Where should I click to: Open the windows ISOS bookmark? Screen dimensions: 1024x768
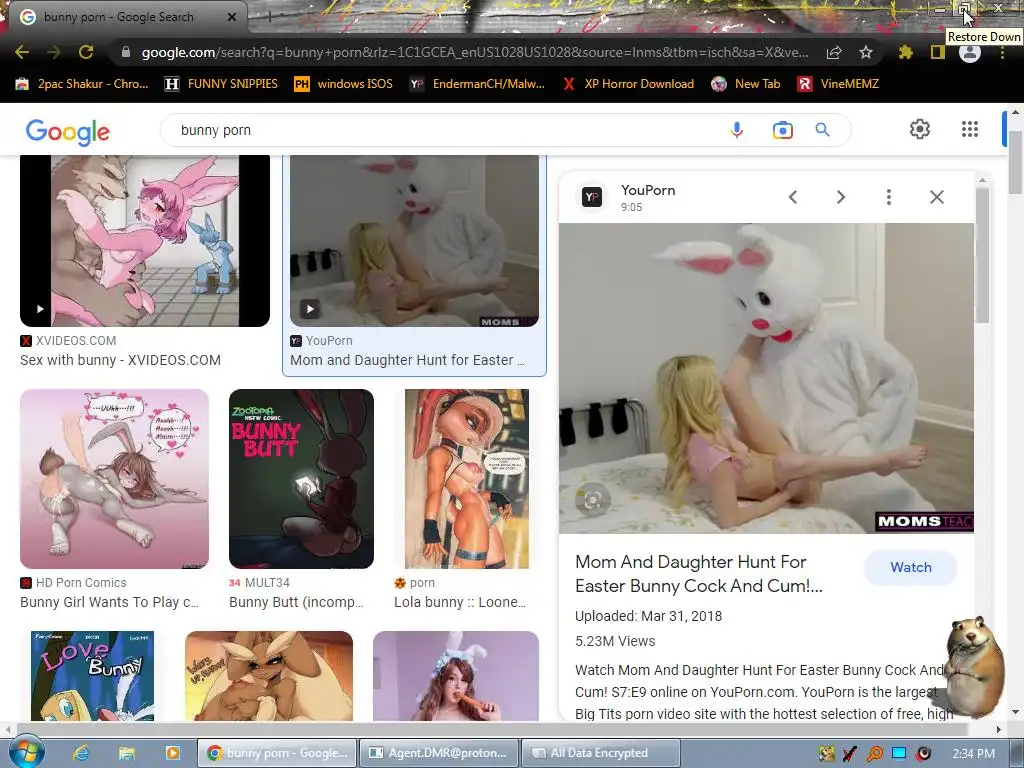pos(344,84)
